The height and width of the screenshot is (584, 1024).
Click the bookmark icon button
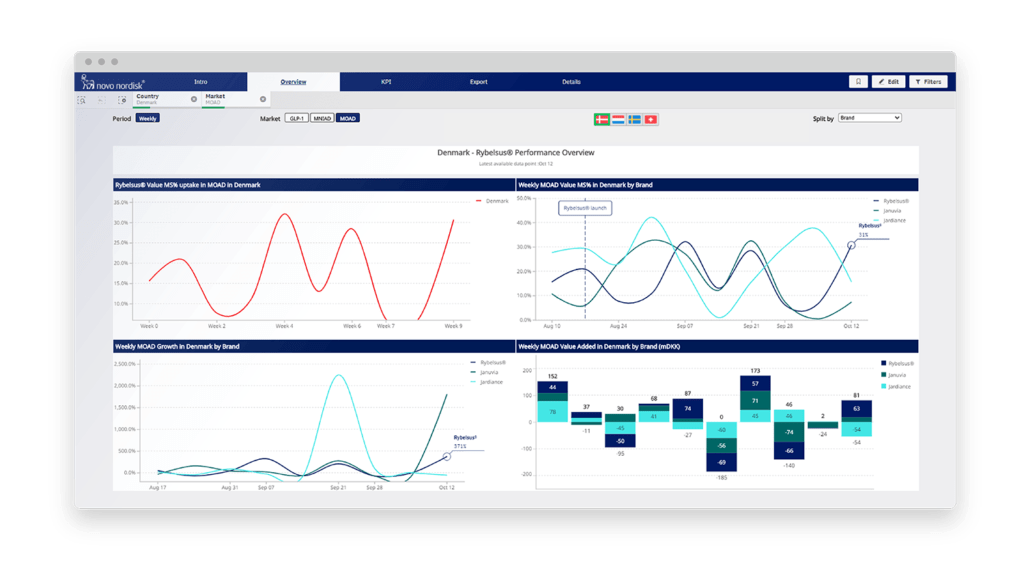point(858,82)
